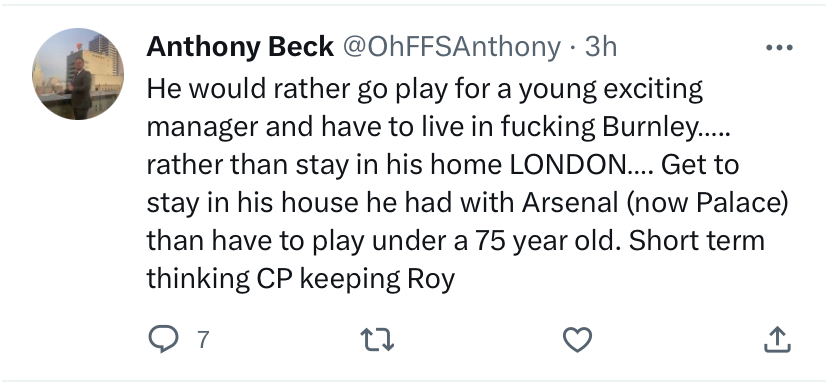Open the tweet via the 3h timestamp
The height and width of the screenshot is (387, 828).
pyautogui.click(x=600, y=47)
